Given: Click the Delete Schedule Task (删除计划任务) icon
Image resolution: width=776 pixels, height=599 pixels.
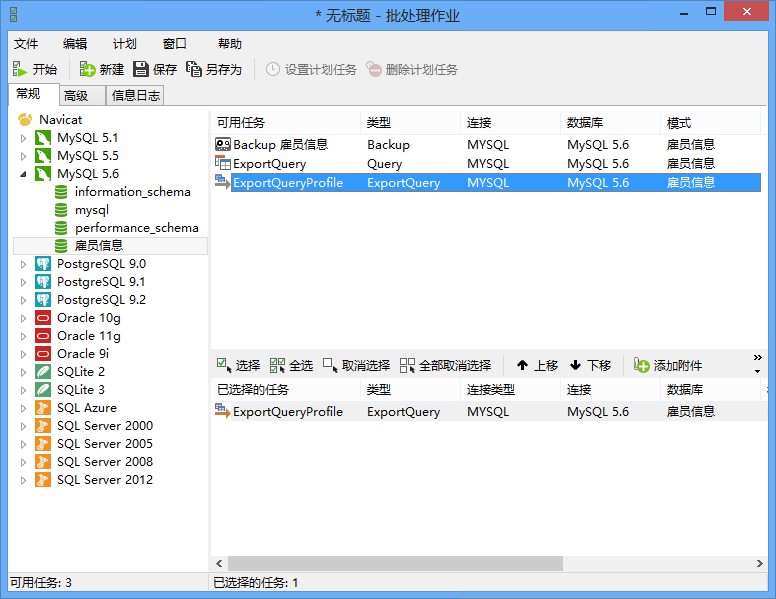Looking at the screenshot, I should (x=374, y=69).
